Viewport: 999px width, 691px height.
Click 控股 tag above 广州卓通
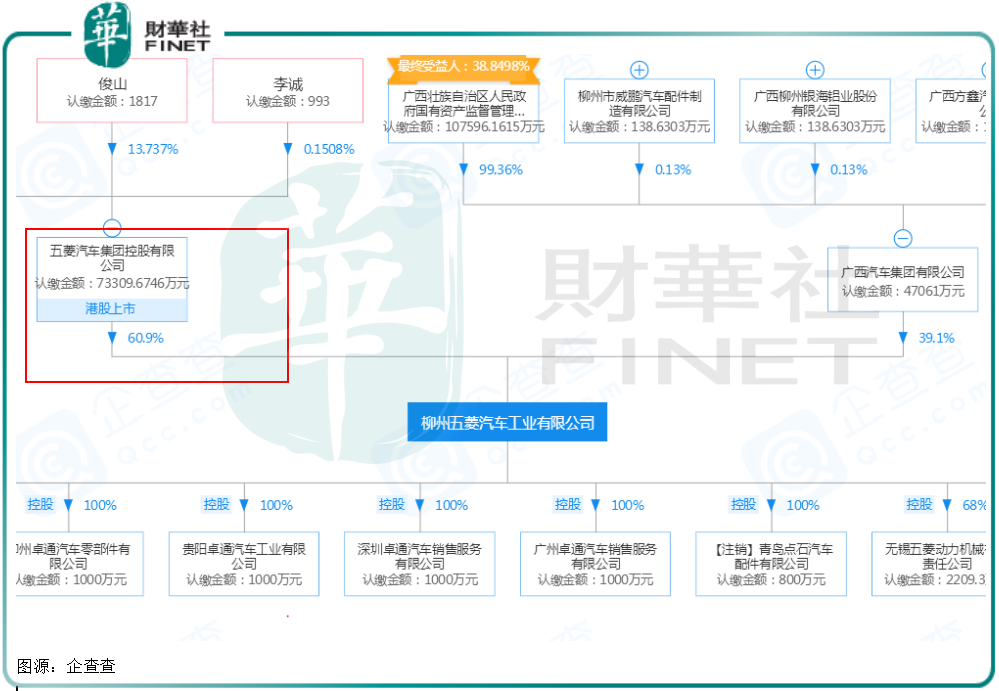pos(568,504)
